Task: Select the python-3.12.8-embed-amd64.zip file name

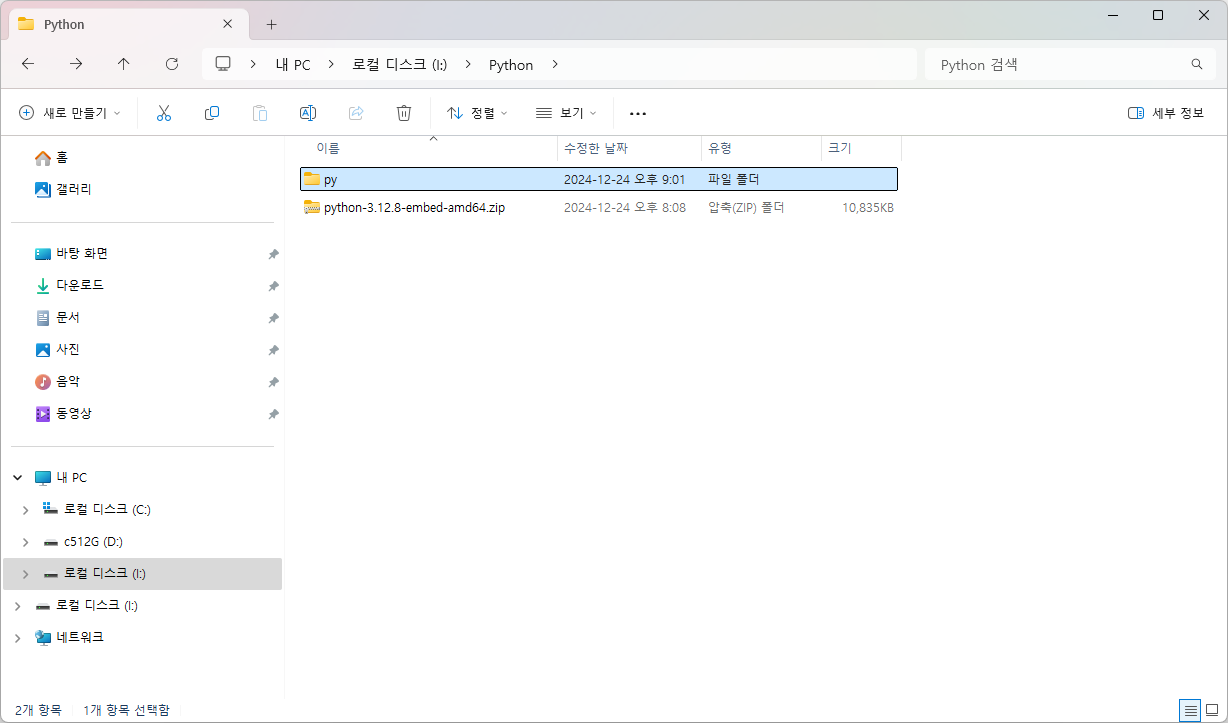Action: pos(414,208)
